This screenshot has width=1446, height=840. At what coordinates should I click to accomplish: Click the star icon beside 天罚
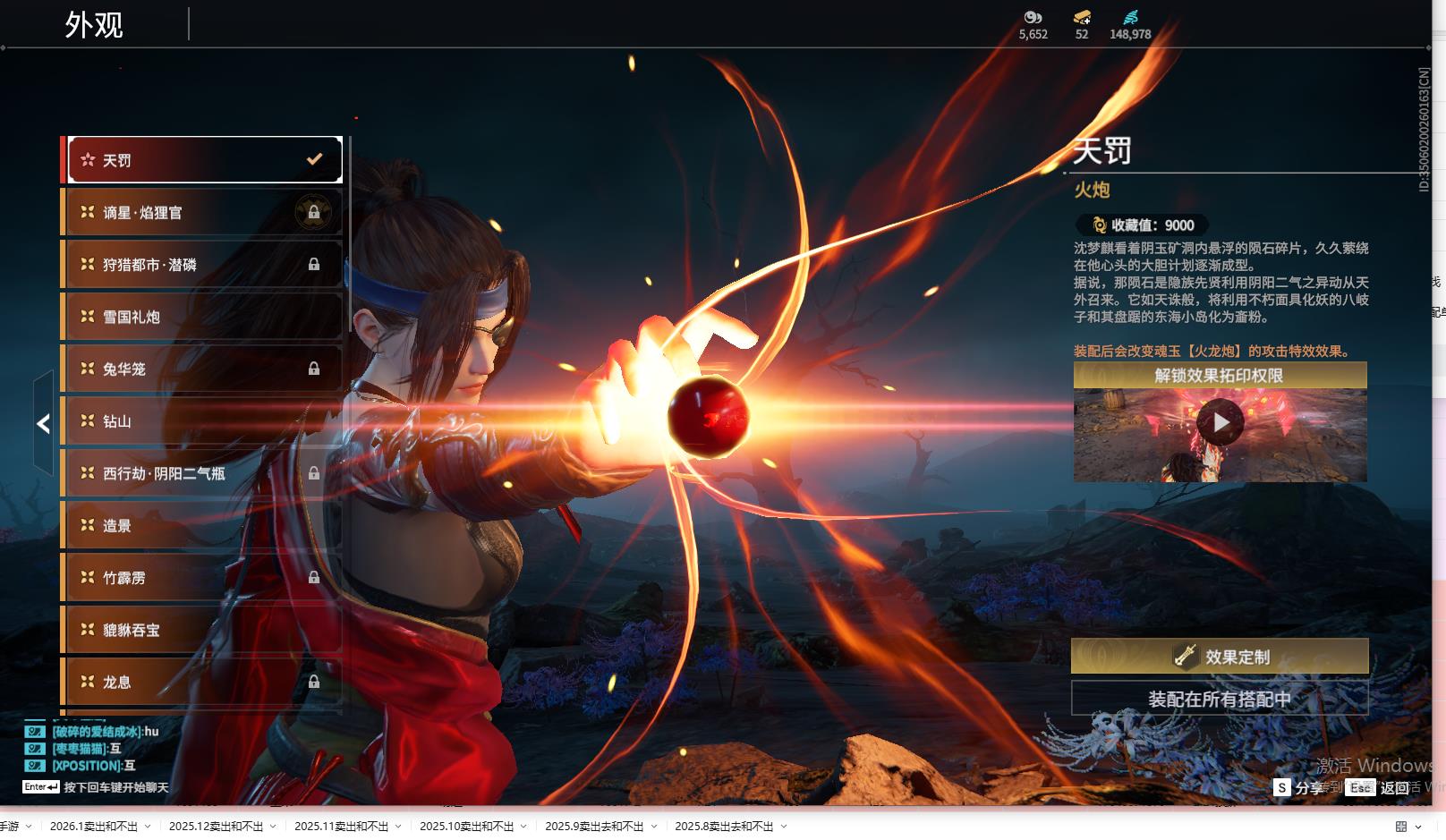(x=88, y=160)
